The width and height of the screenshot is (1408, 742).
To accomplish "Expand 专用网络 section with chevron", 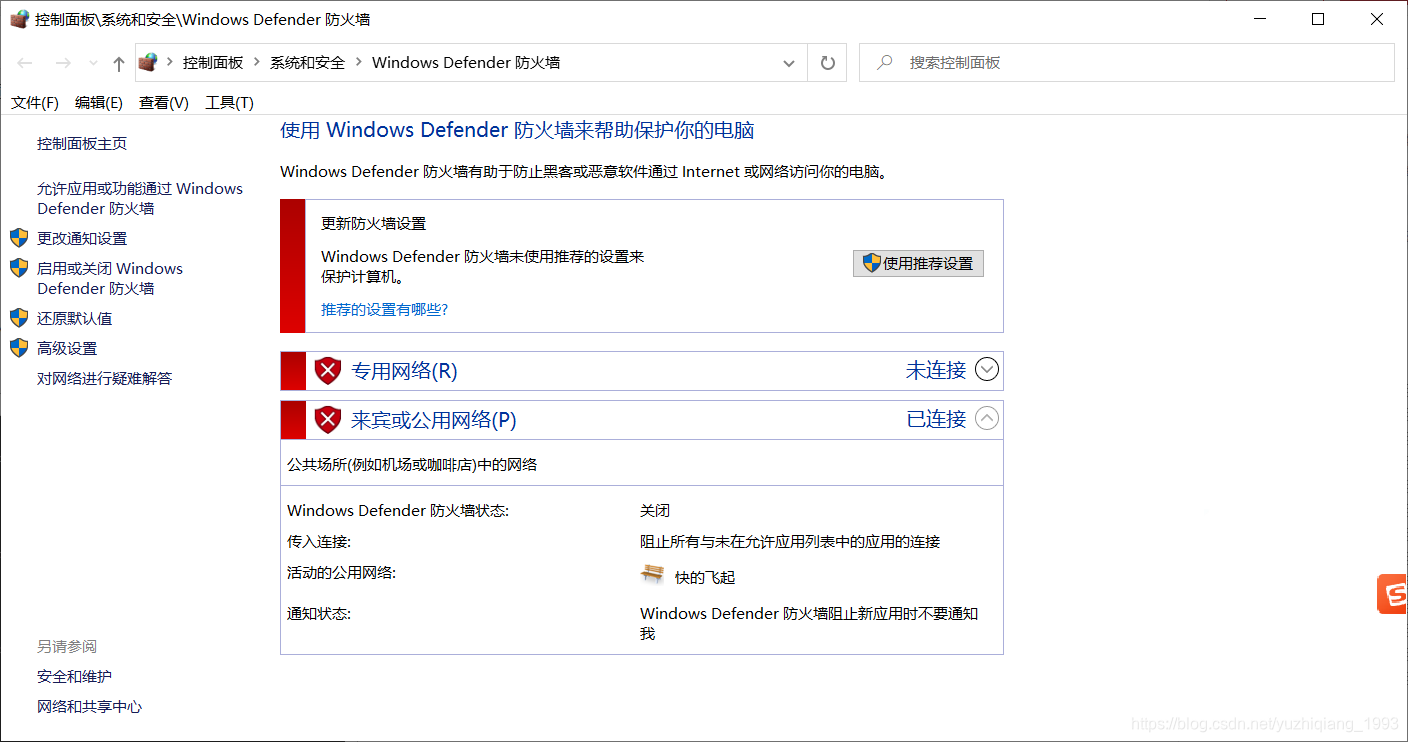I will point(987,370).
